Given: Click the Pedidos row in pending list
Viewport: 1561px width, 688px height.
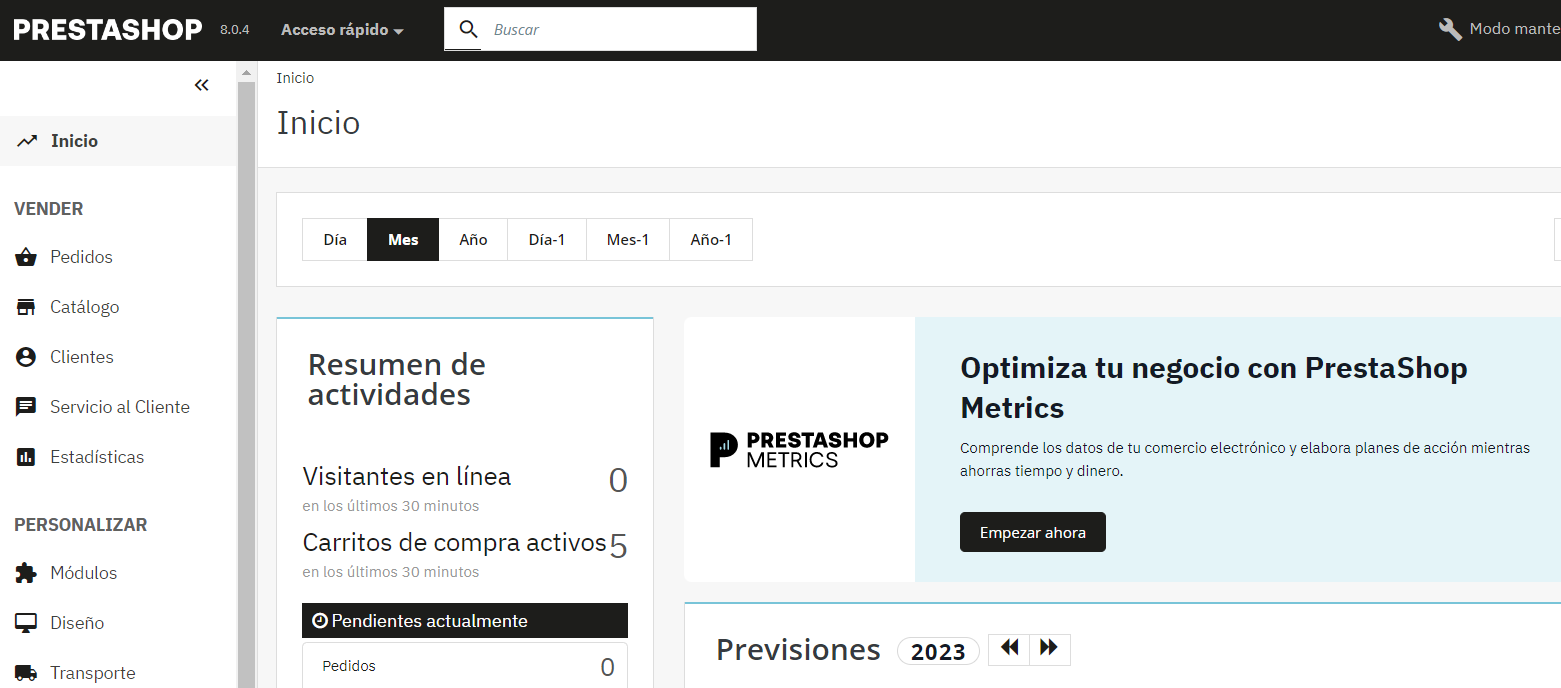Looking at the screenshot, I should point(465,666).
